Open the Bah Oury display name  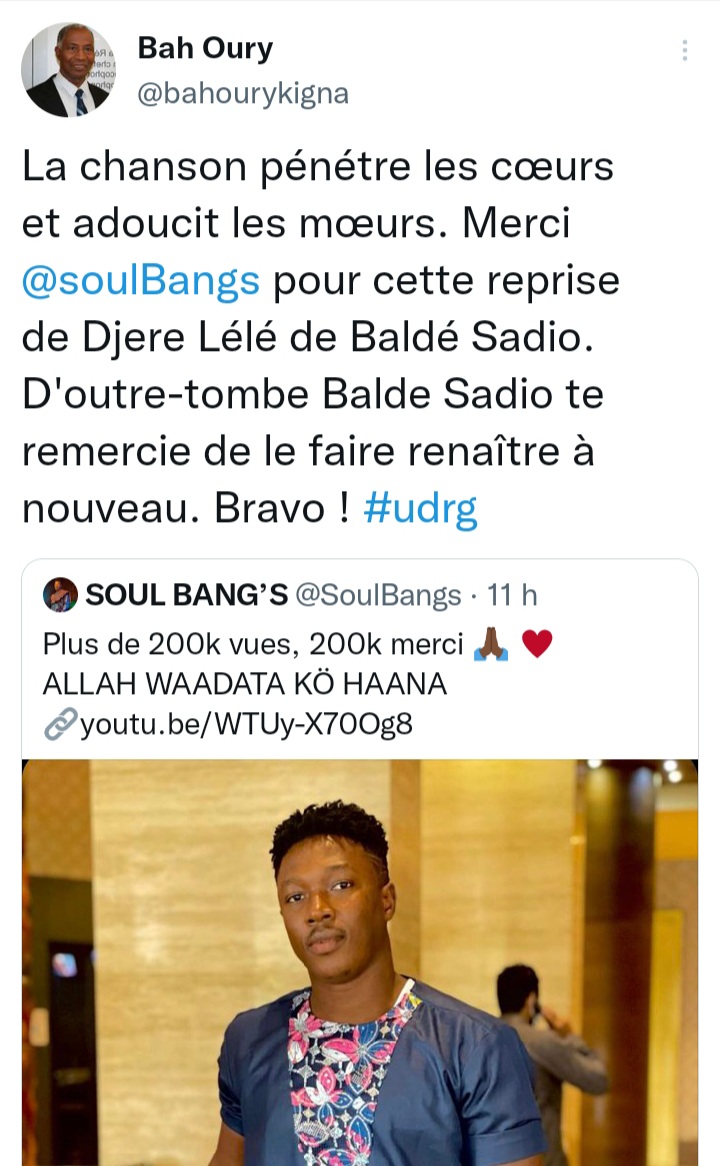(205, 48)
